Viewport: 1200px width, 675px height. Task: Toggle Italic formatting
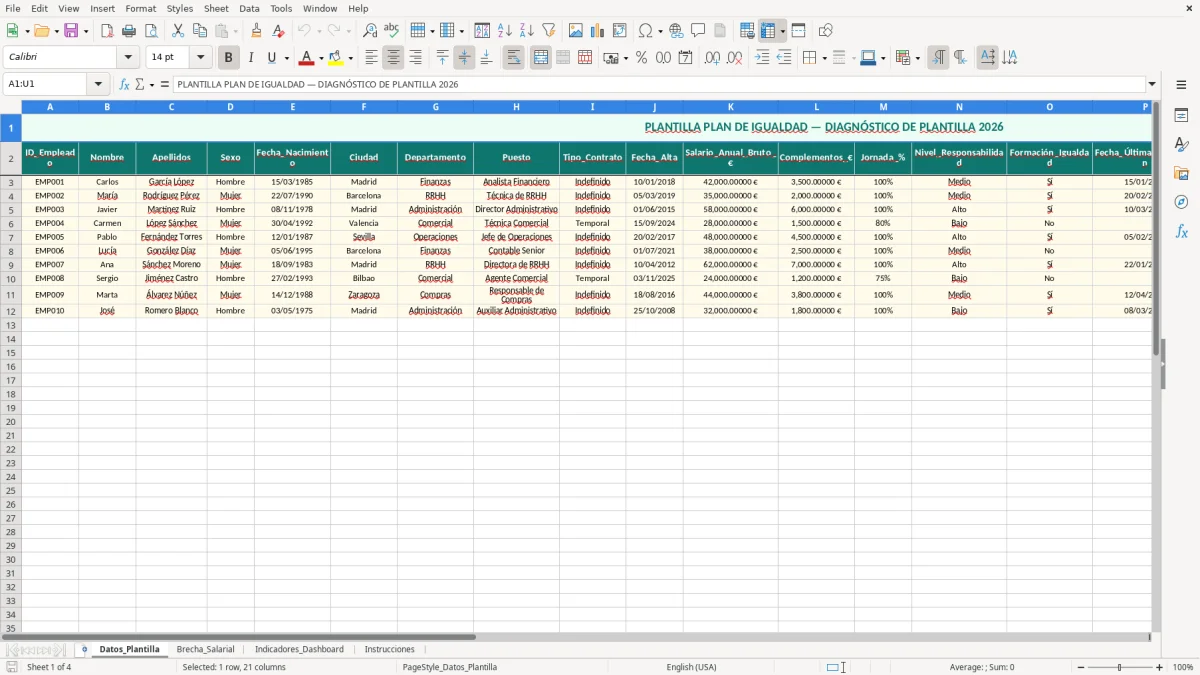click(251, 58)
